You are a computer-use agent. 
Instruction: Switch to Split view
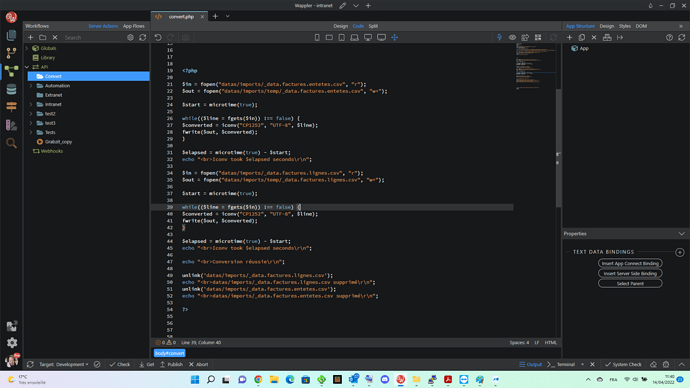point(373,26)
